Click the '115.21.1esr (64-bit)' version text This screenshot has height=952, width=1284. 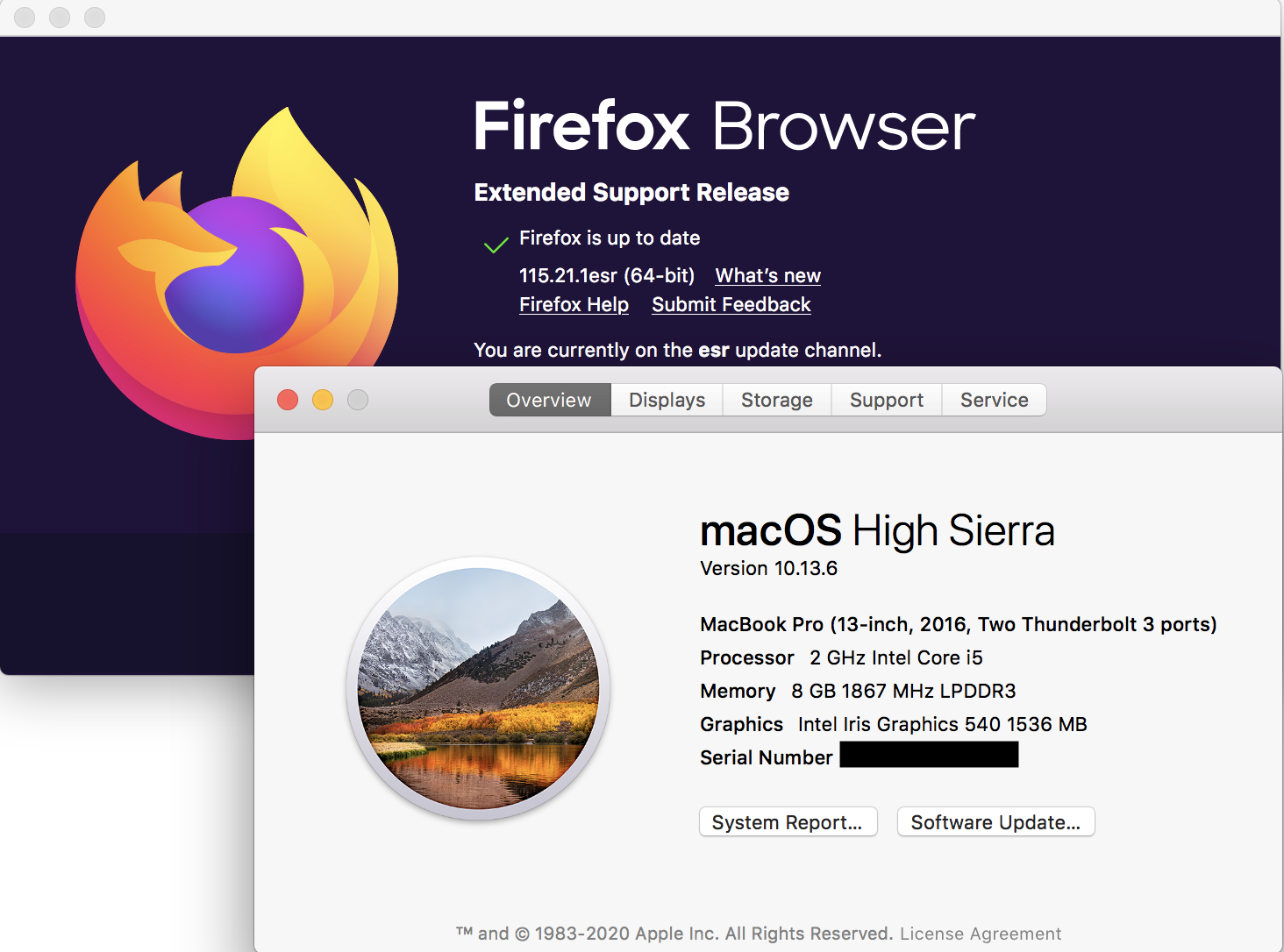pos(607,275)
